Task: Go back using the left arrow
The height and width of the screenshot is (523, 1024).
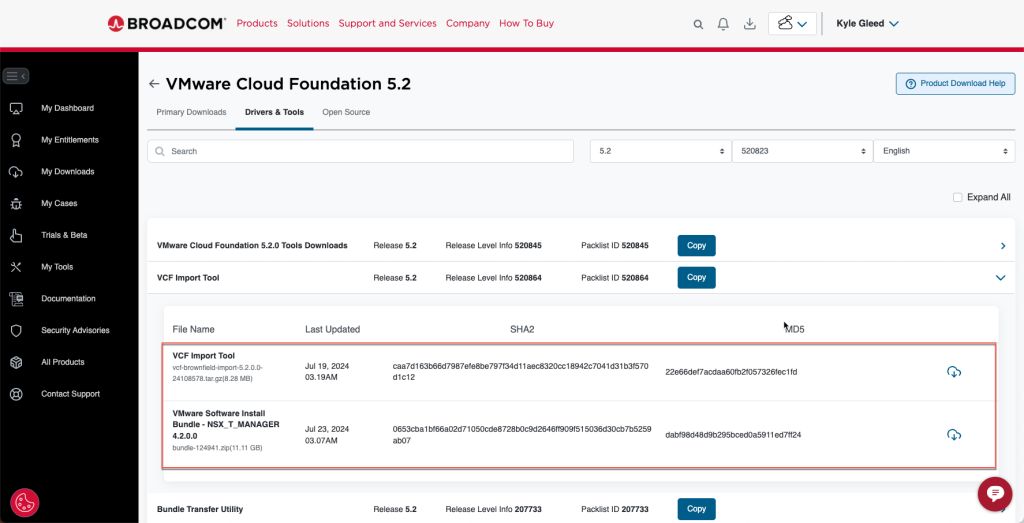Action: (154, 84)
